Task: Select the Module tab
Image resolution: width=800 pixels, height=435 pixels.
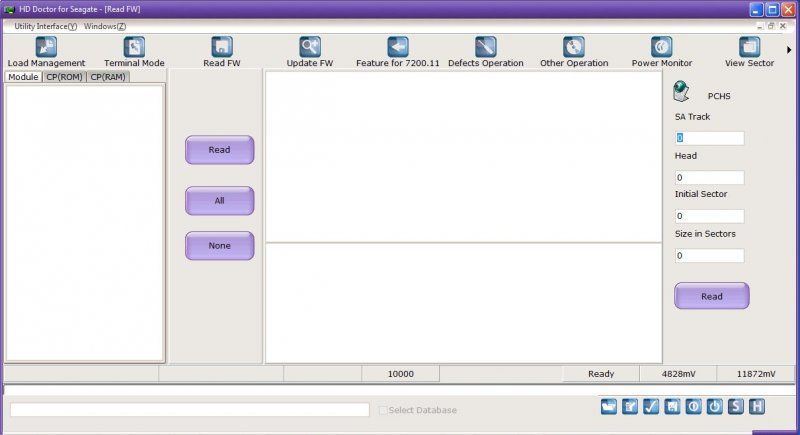Action: [23, 77]
